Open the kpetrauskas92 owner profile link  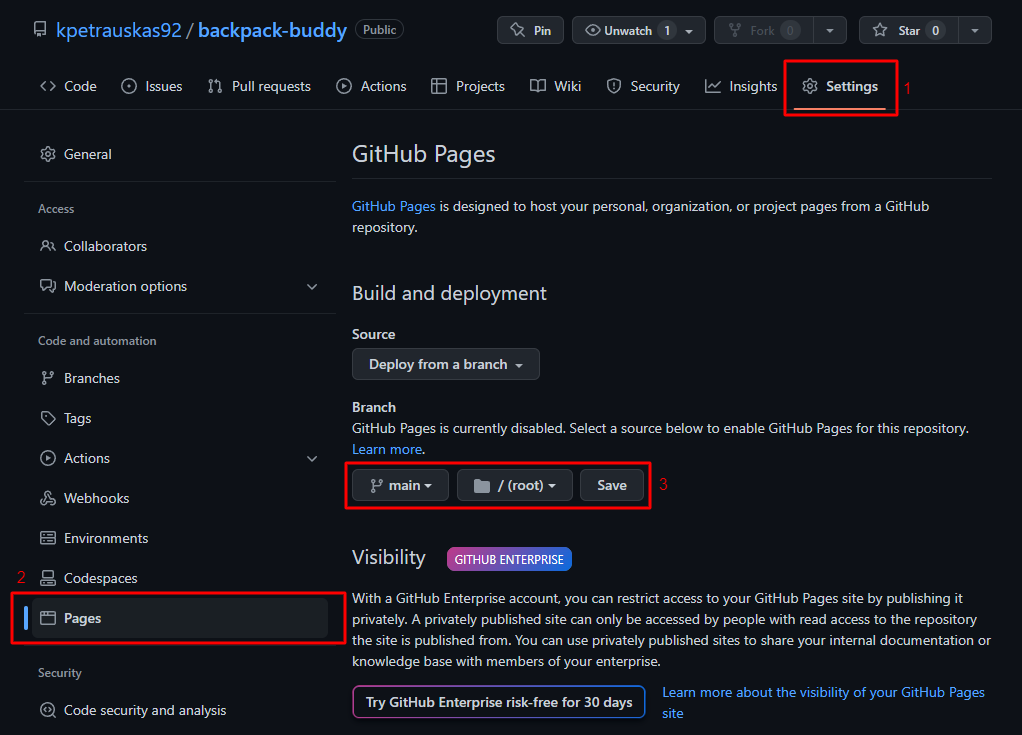pyautogui.click(x=119, y=30)
